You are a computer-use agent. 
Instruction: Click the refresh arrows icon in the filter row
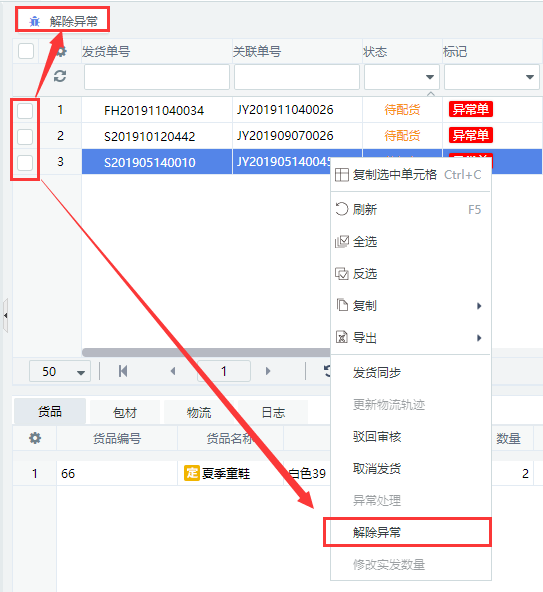pos(60,76)
